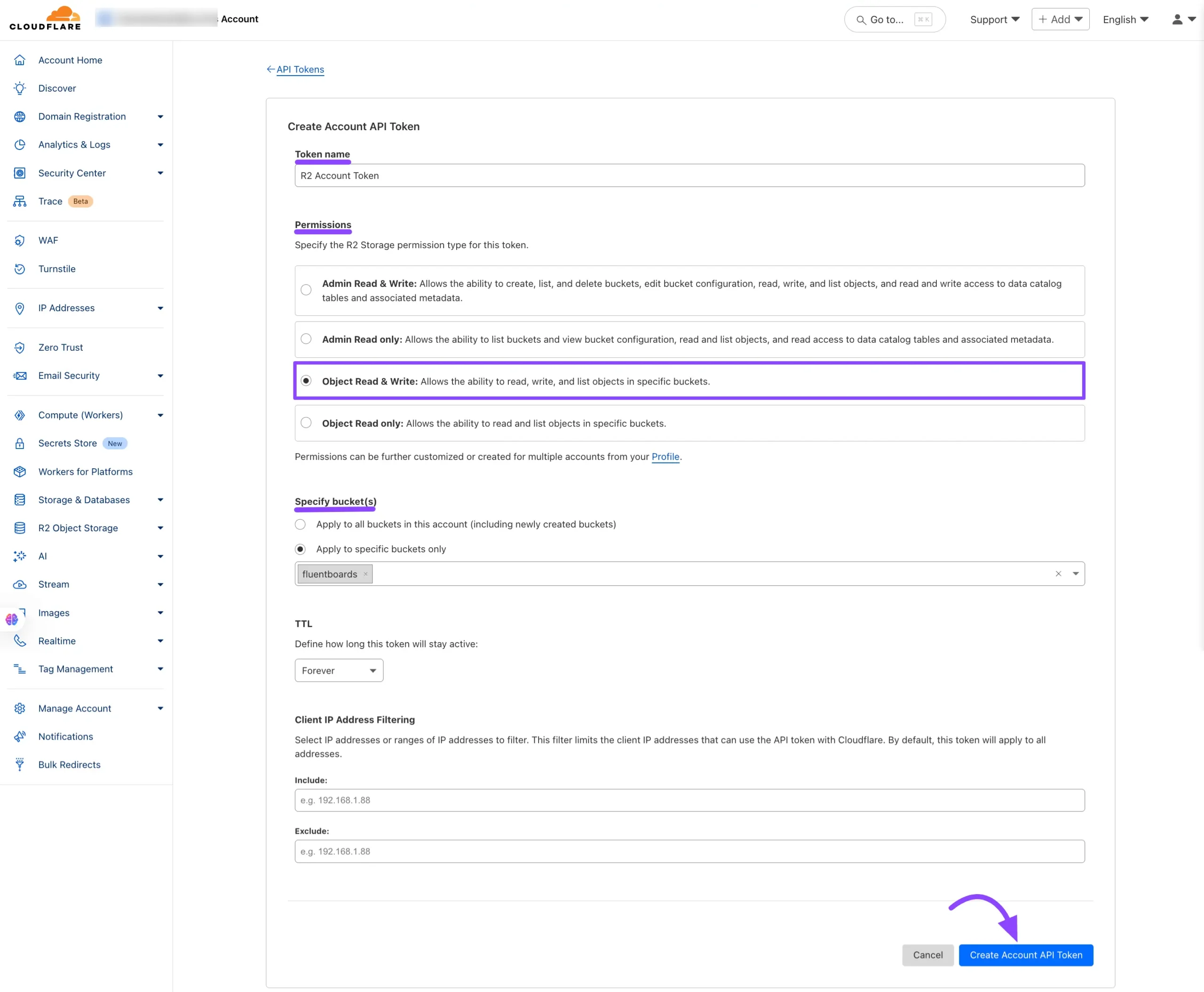
Task: Click the Analytics & Logs pie chart icon
Action: (x=20, y=145)
